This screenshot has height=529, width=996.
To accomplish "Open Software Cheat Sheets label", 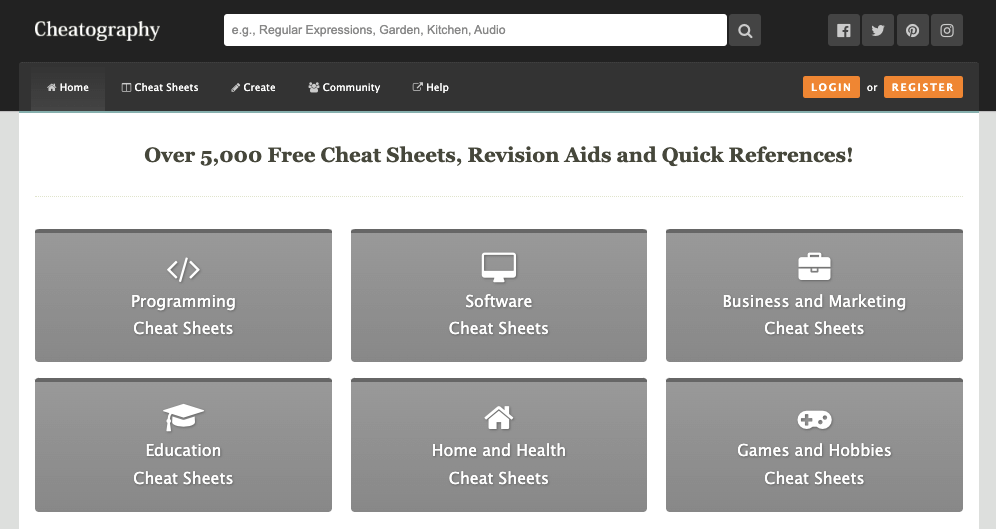I will (499, 314).
